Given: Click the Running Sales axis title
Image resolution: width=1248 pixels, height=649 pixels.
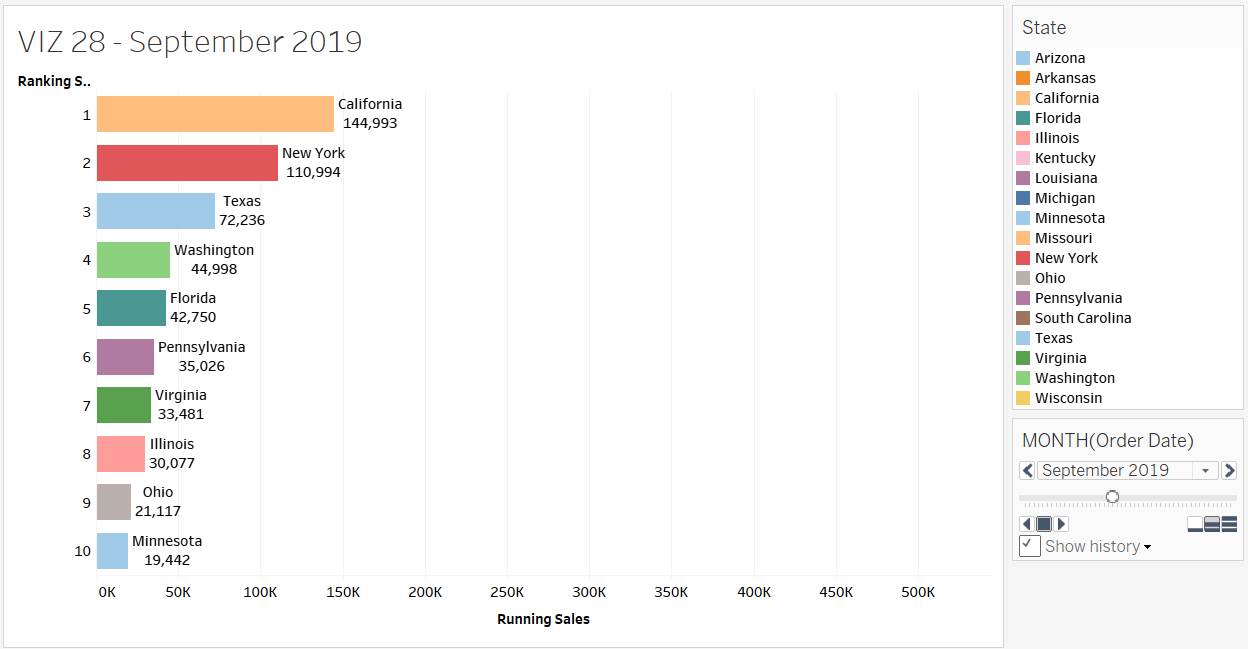Looking at the screenshot, I should [543, 619].
